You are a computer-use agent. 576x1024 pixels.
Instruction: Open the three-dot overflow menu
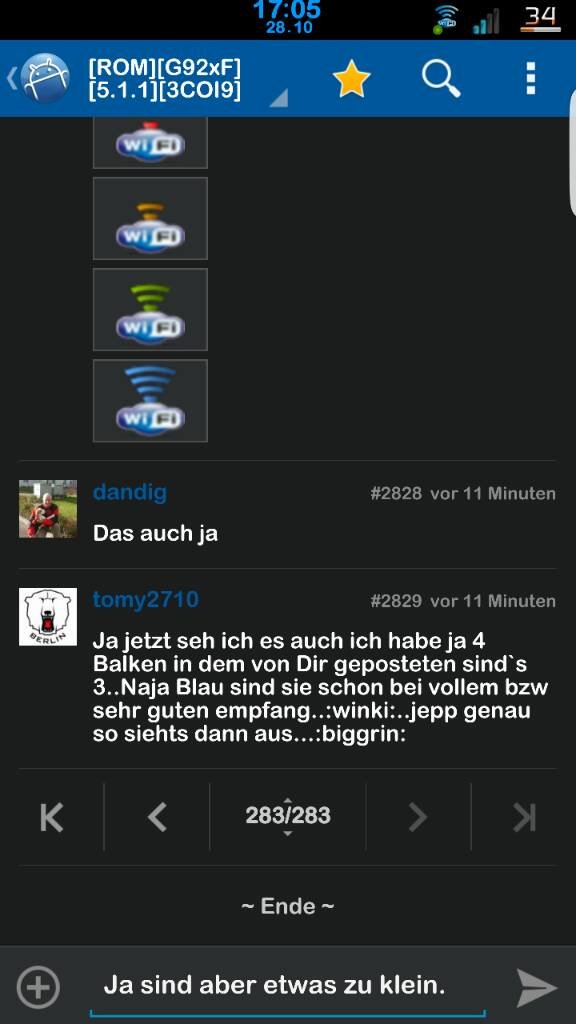coord(531,78)
